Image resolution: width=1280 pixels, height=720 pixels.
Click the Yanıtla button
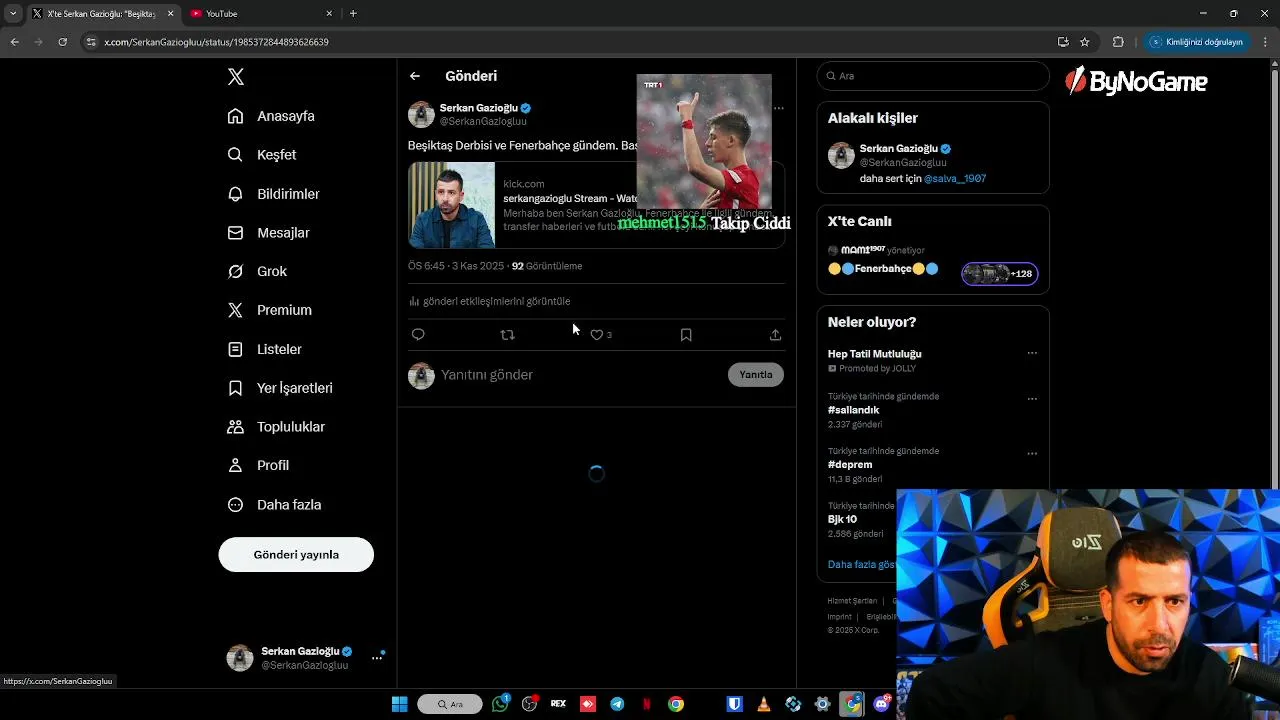click(x=756, y=375)
